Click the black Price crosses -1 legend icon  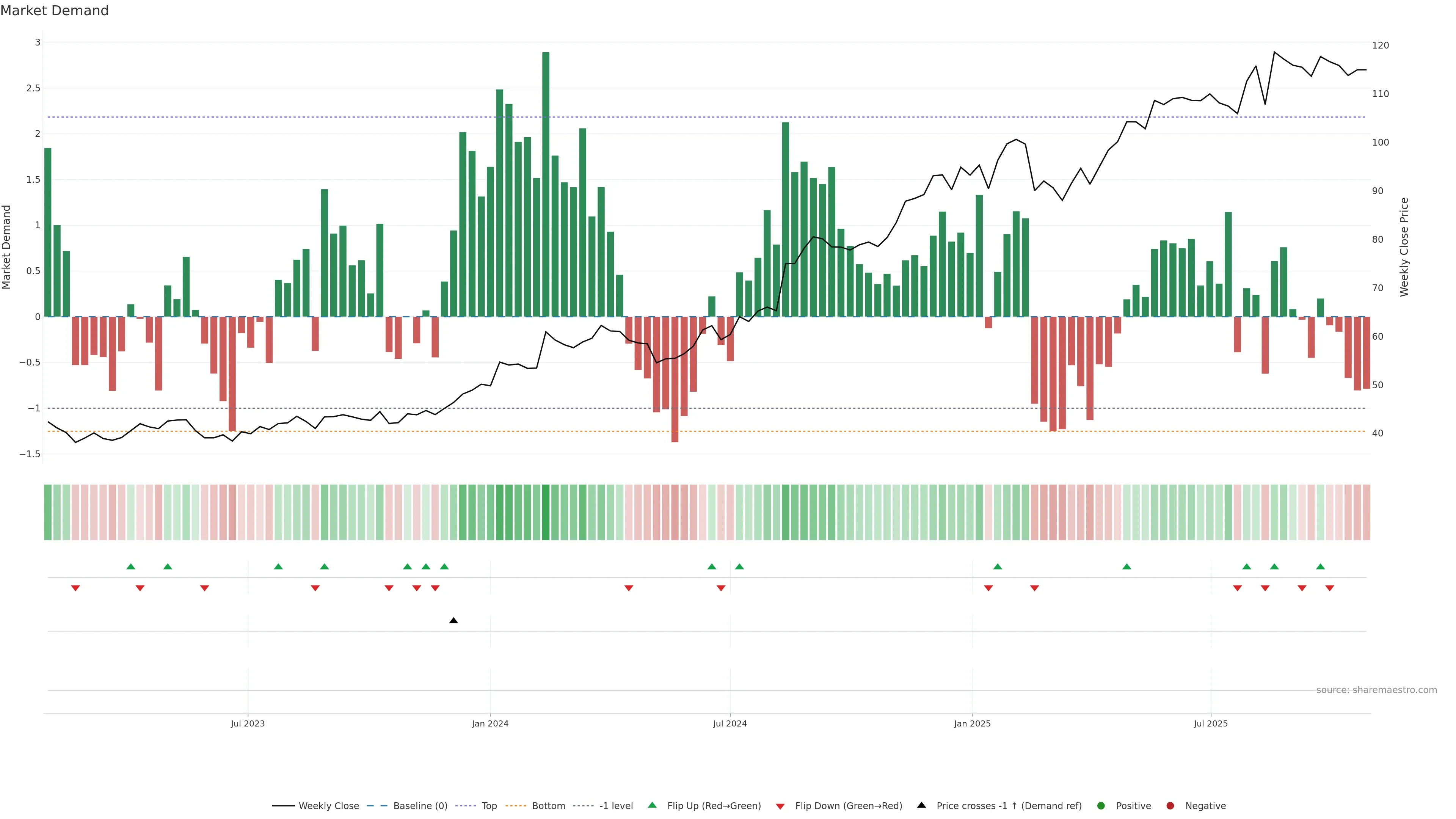click(x=921, y=805)
